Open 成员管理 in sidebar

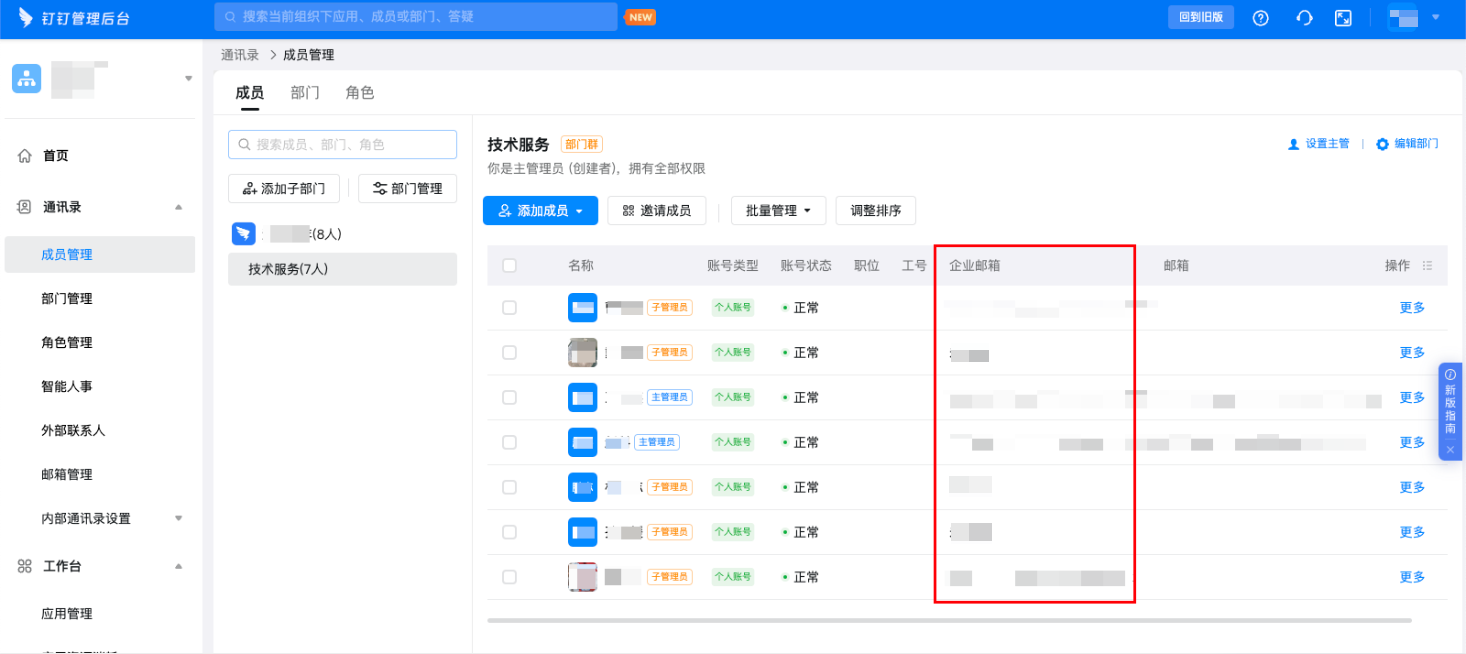pyautogui.click(x=100, y=255)
